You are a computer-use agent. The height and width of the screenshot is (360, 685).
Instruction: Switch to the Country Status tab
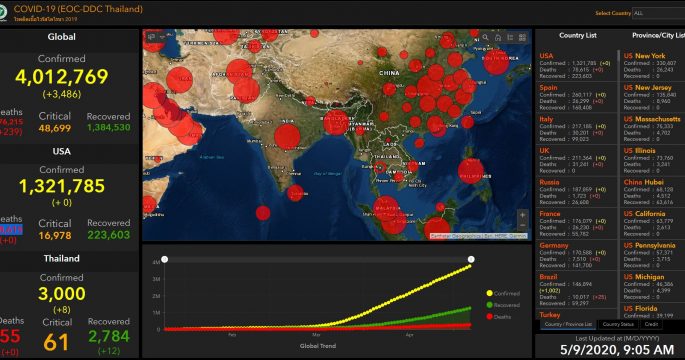[x=618, y=324]
